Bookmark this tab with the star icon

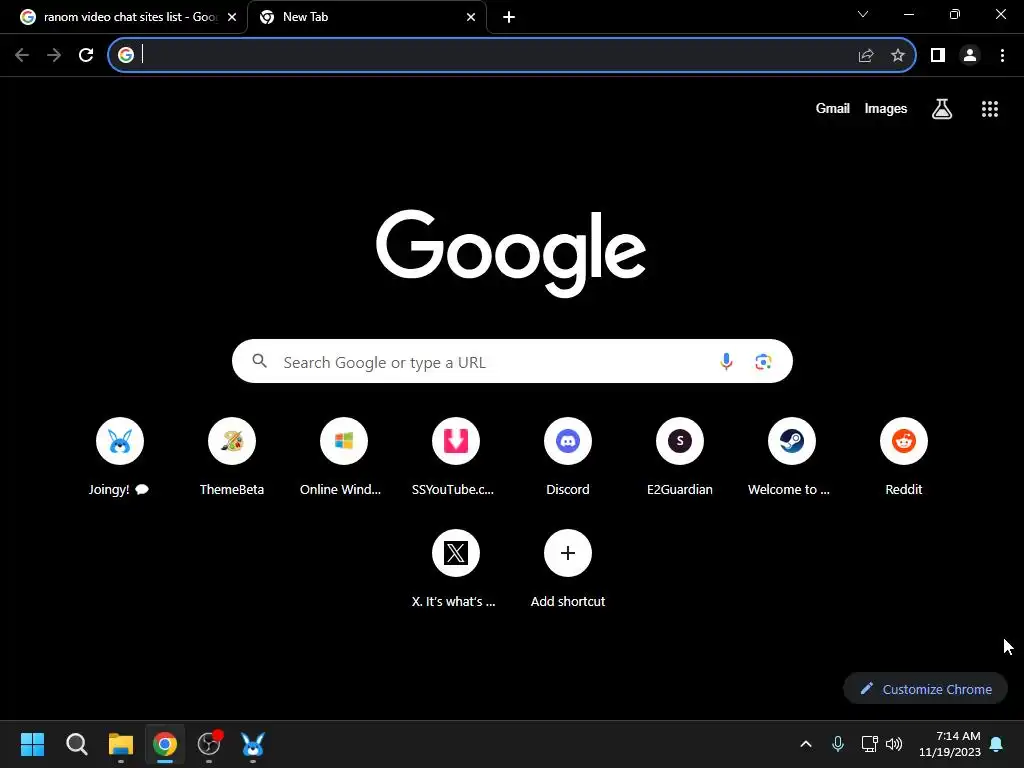tap(898, 56)
